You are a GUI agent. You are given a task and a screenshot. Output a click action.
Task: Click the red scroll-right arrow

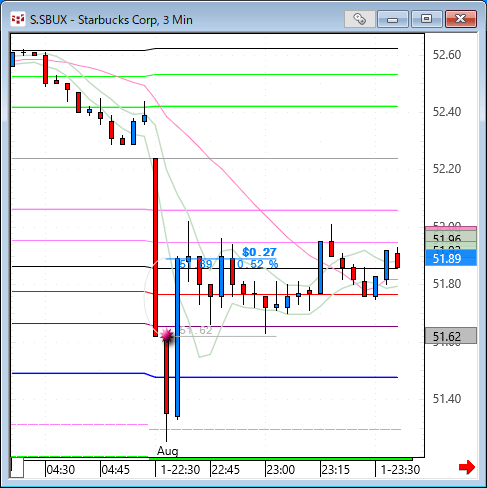click(467, 467)
